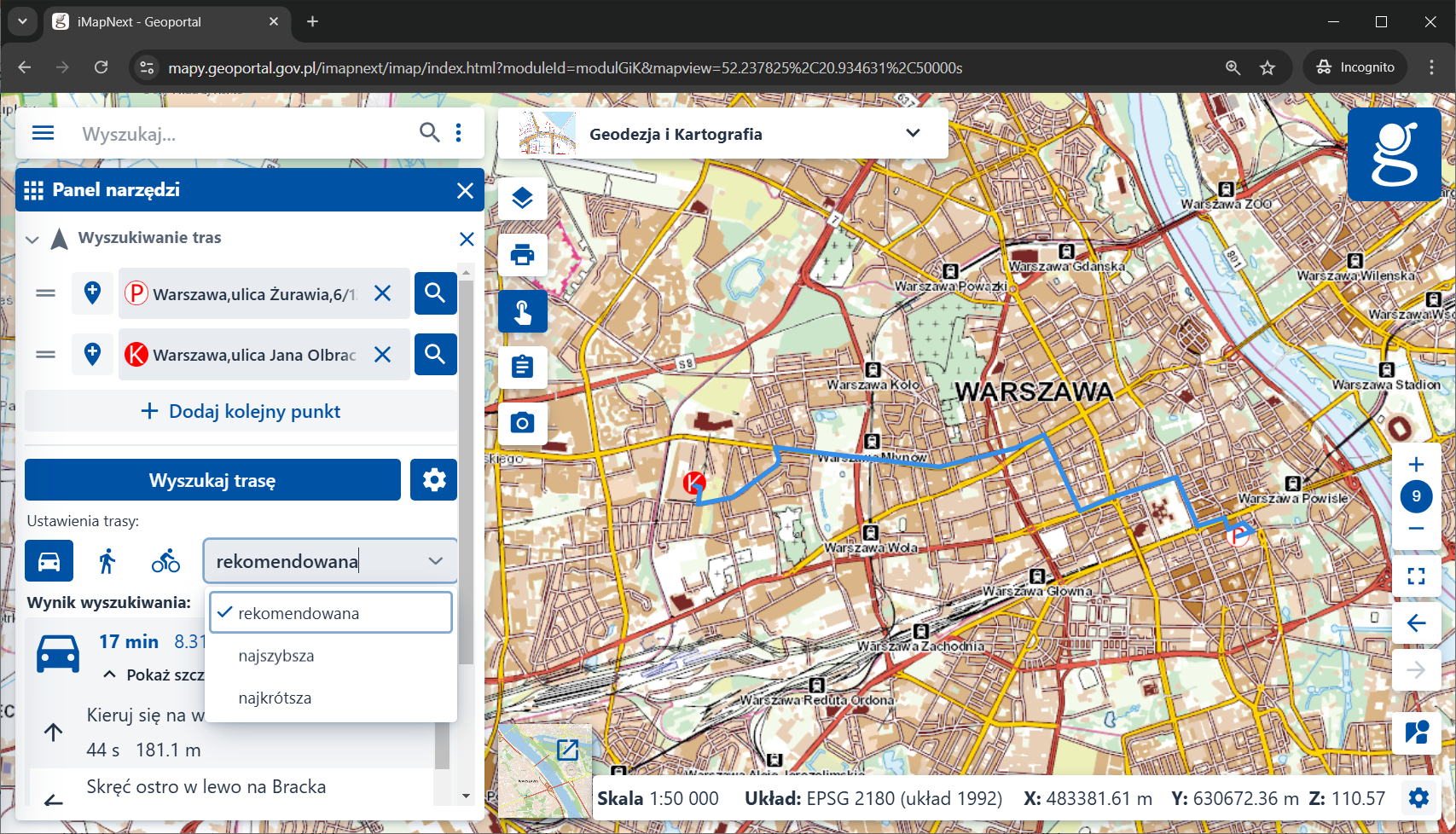Screen dimensions: 1456x834
Task: Close the Wyszukiwanie tras section
Action: [467, 239]
